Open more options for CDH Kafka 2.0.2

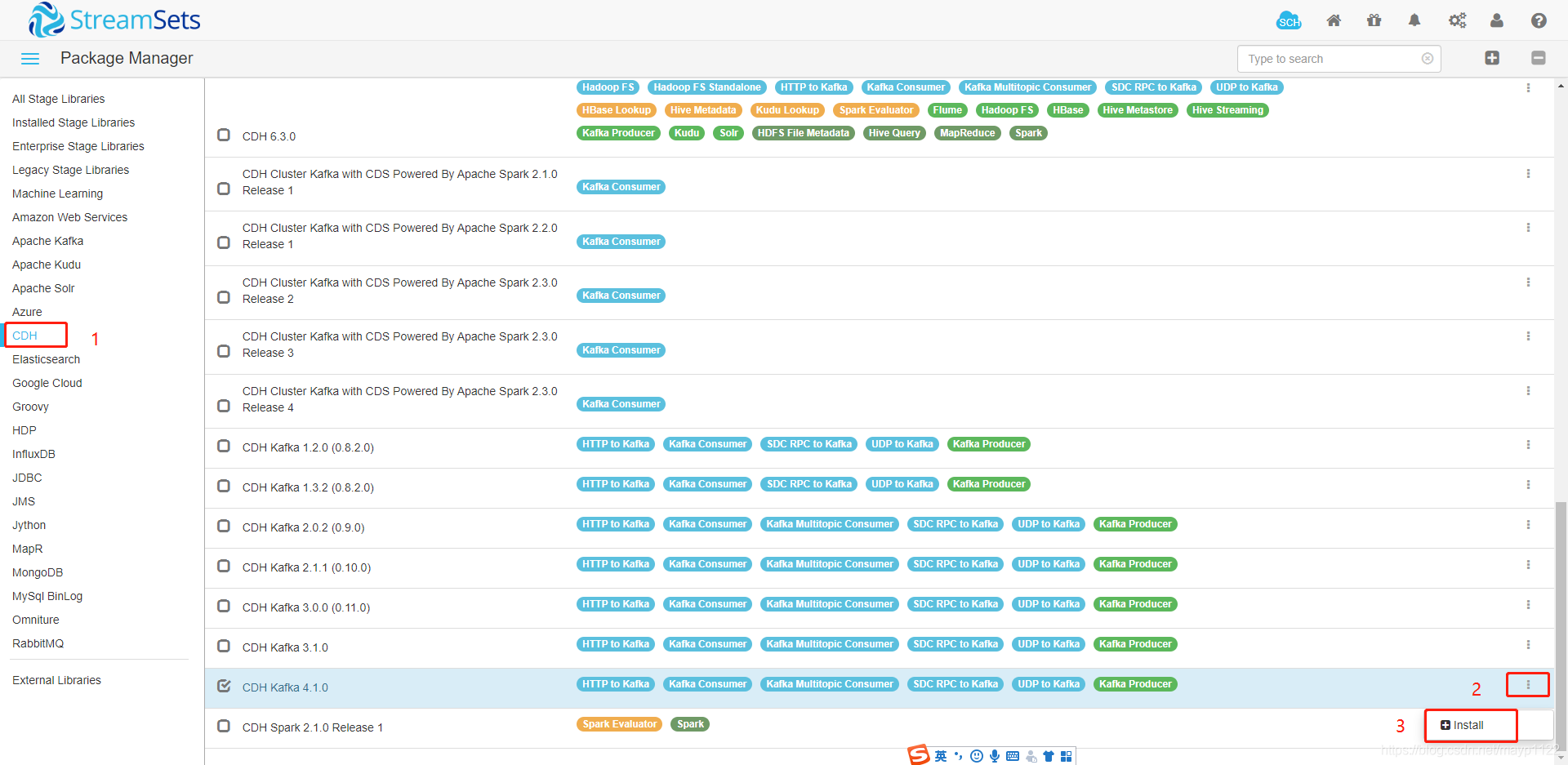pyautogui.click(x=1528, y=525)
